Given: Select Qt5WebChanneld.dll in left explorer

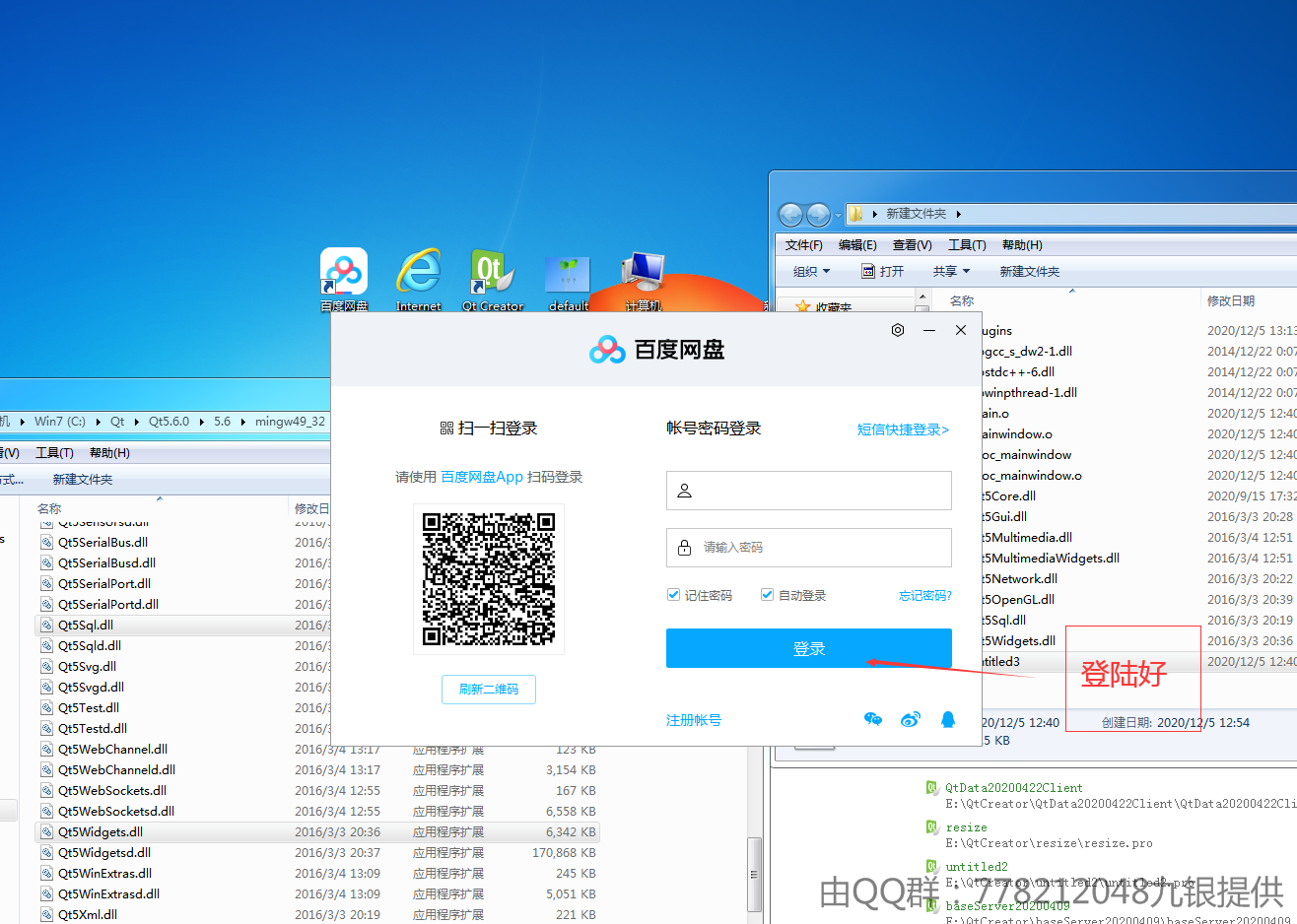Looking at the screenshot, I should pyautogui.click(x=116, y=769).
